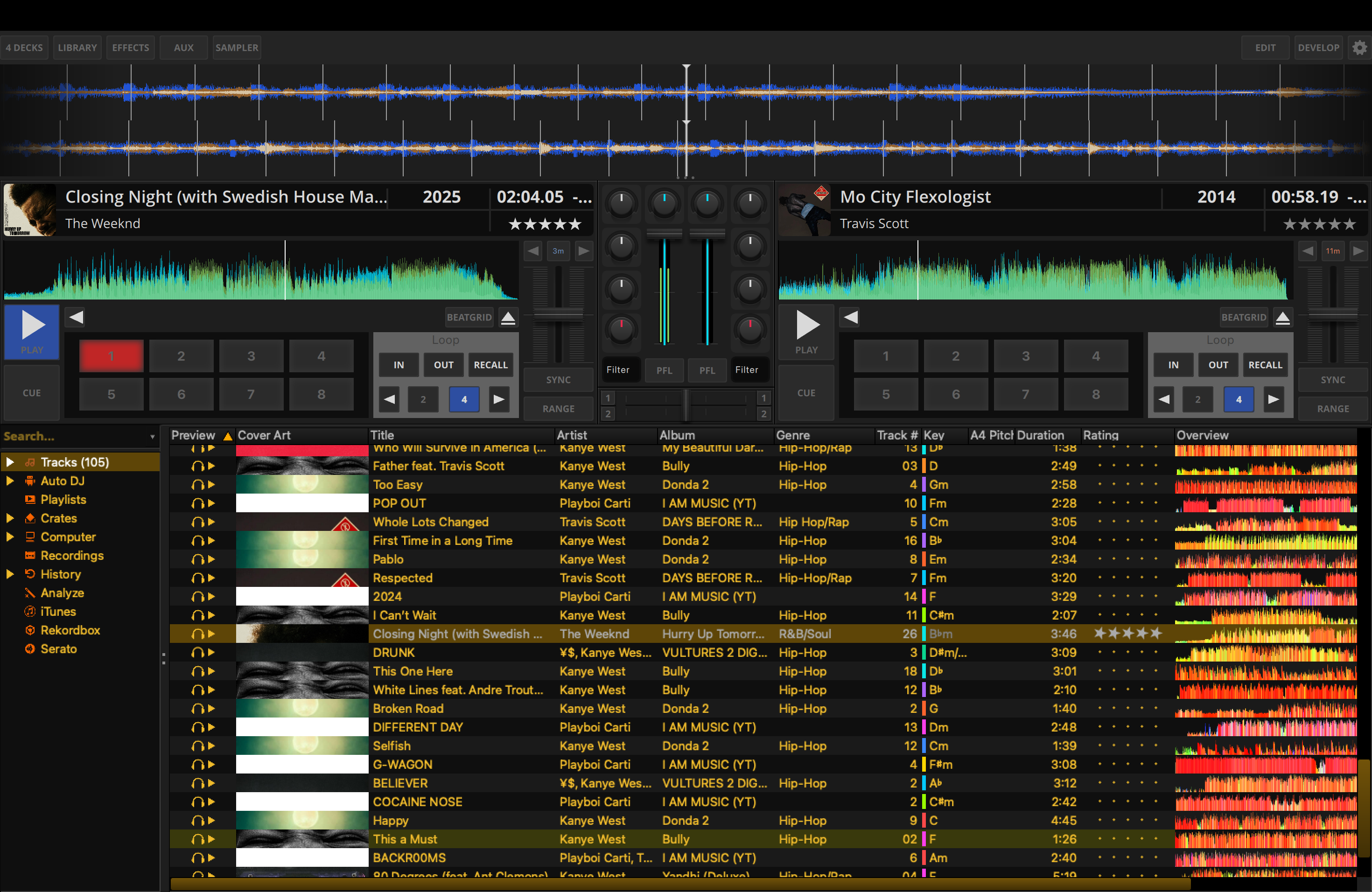The height and width of the screenshot is (892, 1372).
Task: Click RECALL loop on deck 2
Action: [1265, 365]
